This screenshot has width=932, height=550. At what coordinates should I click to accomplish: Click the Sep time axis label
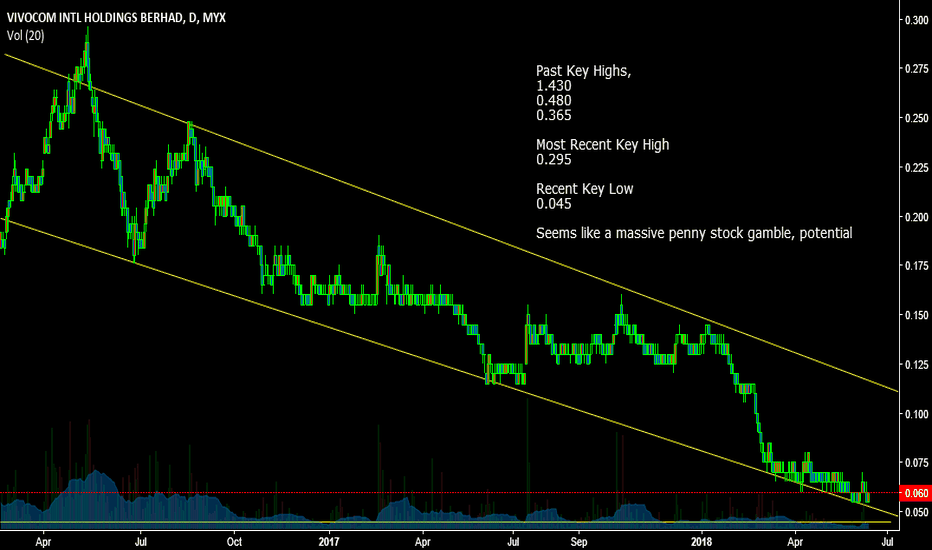tap(579, 542)
